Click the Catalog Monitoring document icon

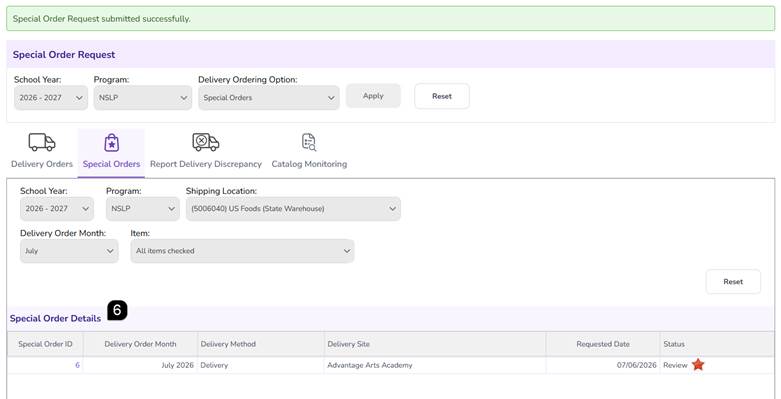(x=309, y=142)
